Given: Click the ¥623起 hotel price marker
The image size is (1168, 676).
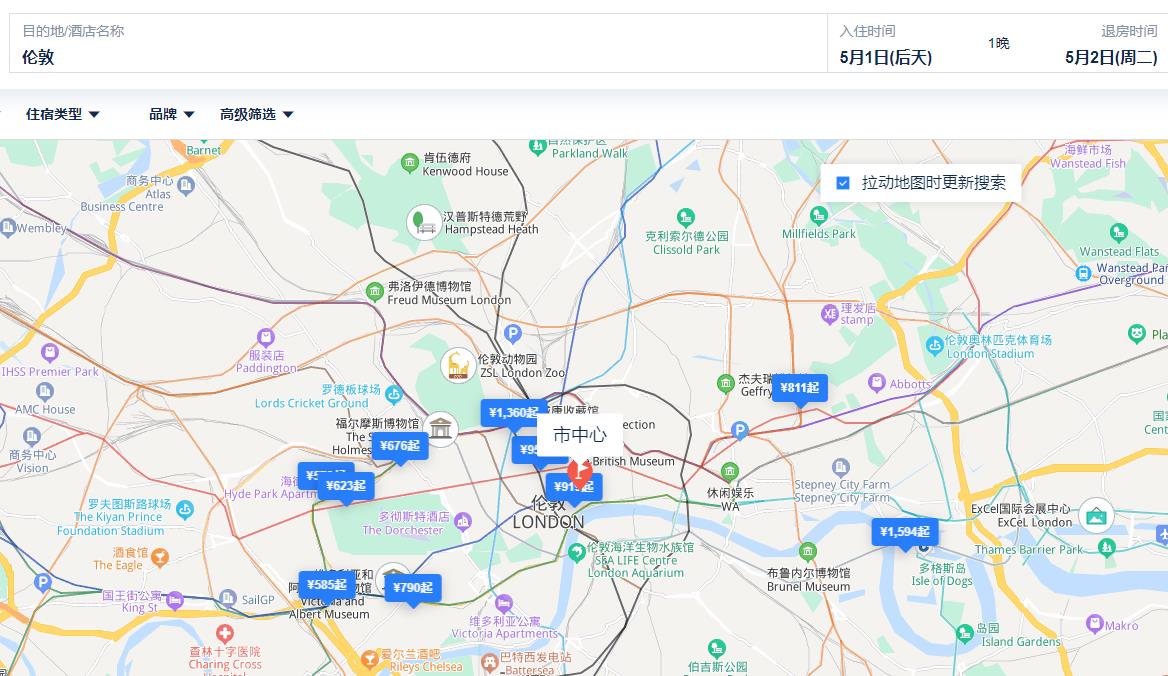Looking at the screenshot, I should (x=346, y=486).
